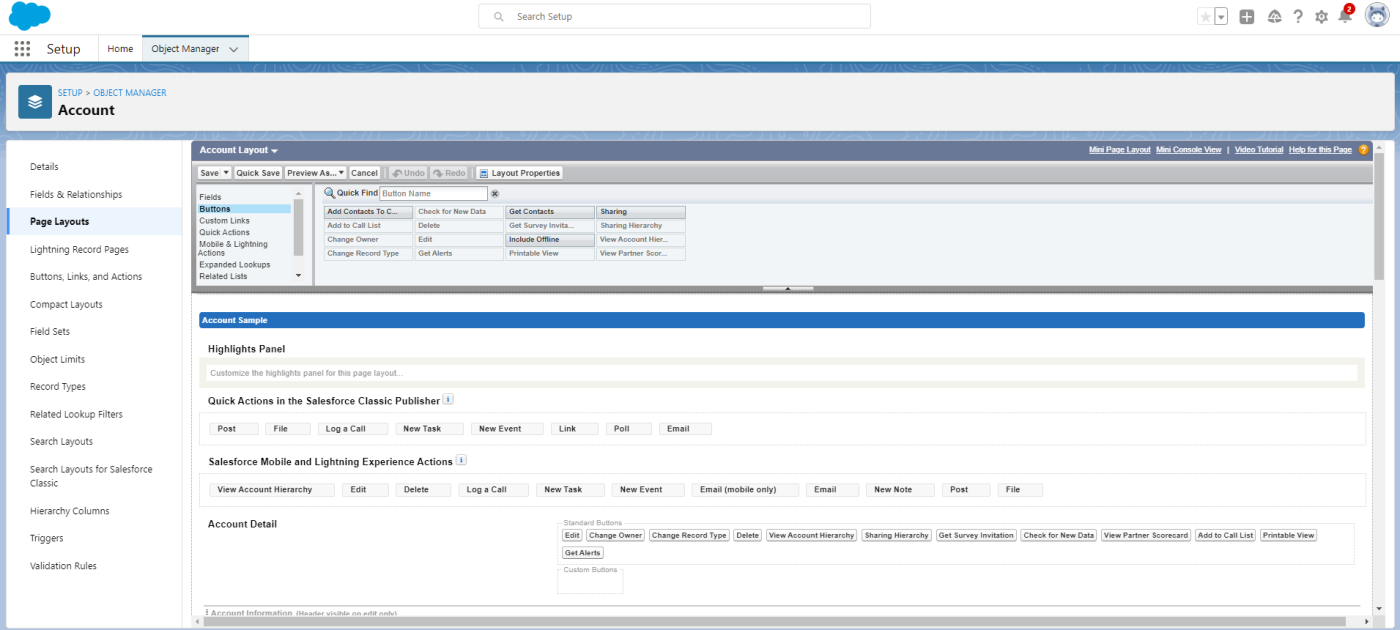Expand the Object Manager tab chevron
The width and height of the screenshot is (1400, 630).
click(x=234, y=48)
